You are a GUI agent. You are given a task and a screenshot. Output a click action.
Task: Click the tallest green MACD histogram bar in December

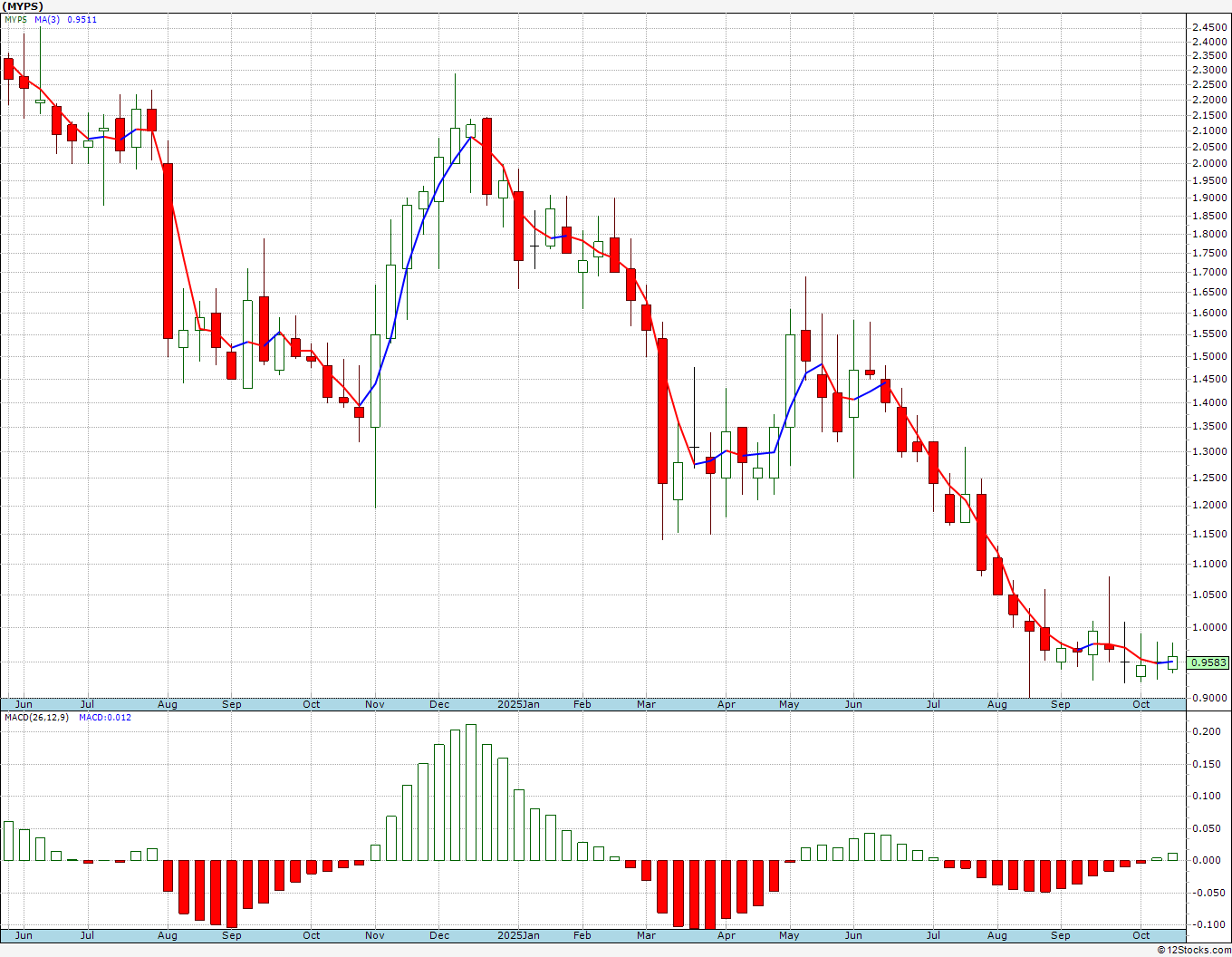(x=471, y=792)
